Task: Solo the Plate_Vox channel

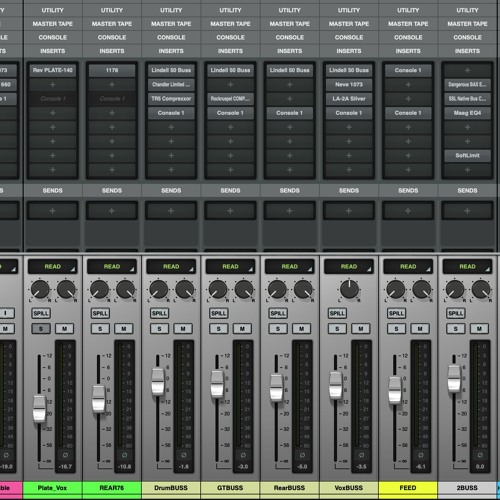Action: (x=41, y=329)
